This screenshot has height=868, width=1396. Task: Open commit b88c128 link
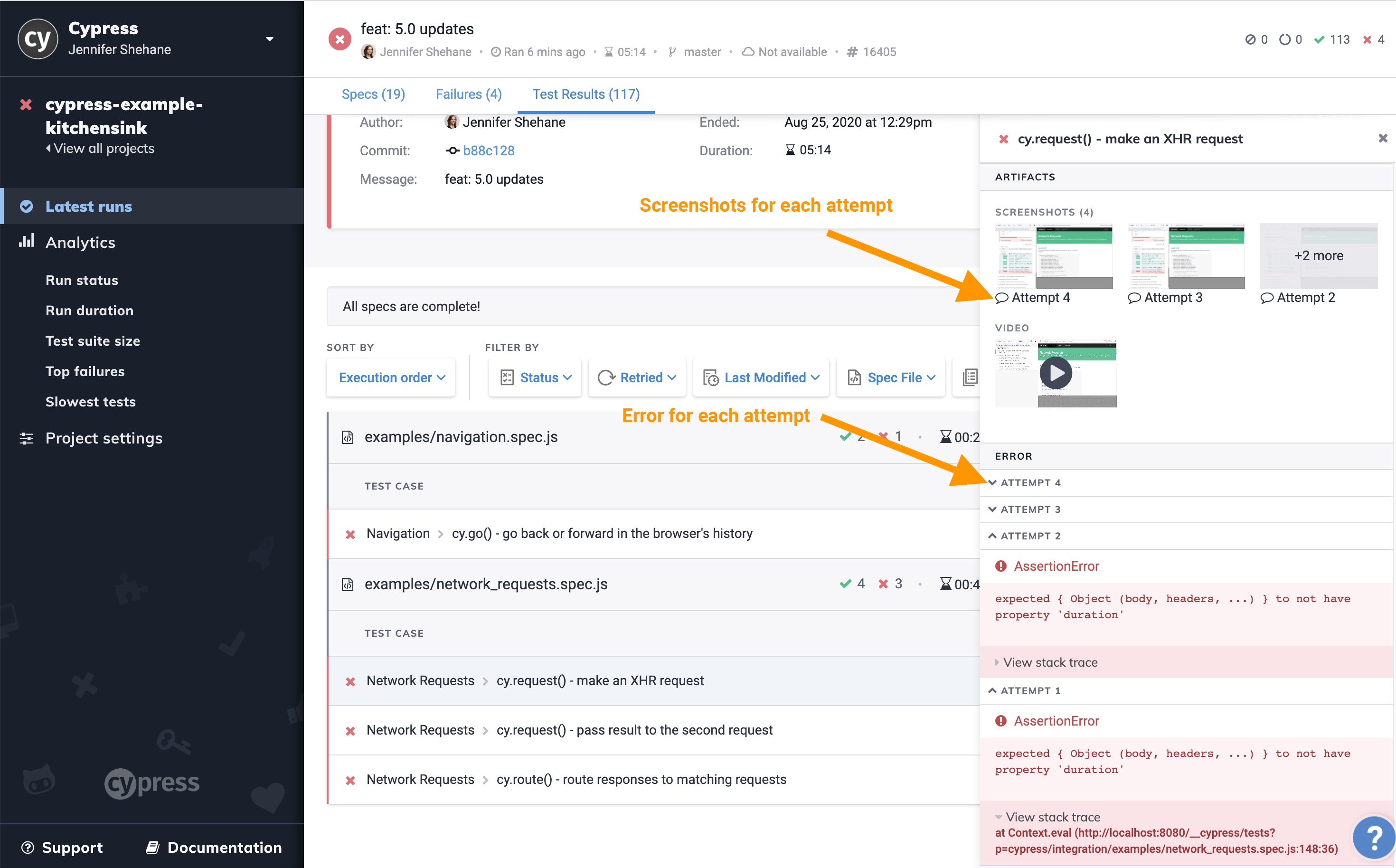[488, 151]
